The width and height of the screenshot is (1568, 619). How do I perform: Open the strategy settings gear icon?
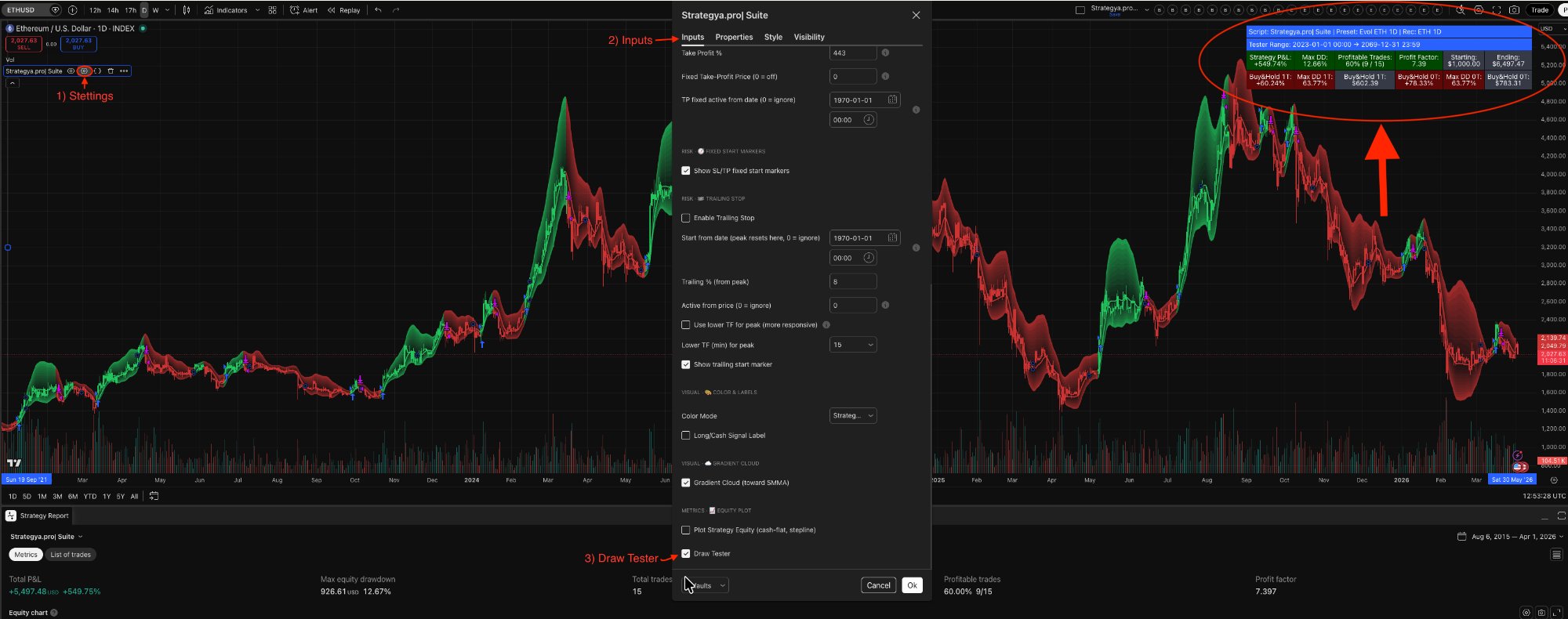[84, 71]
